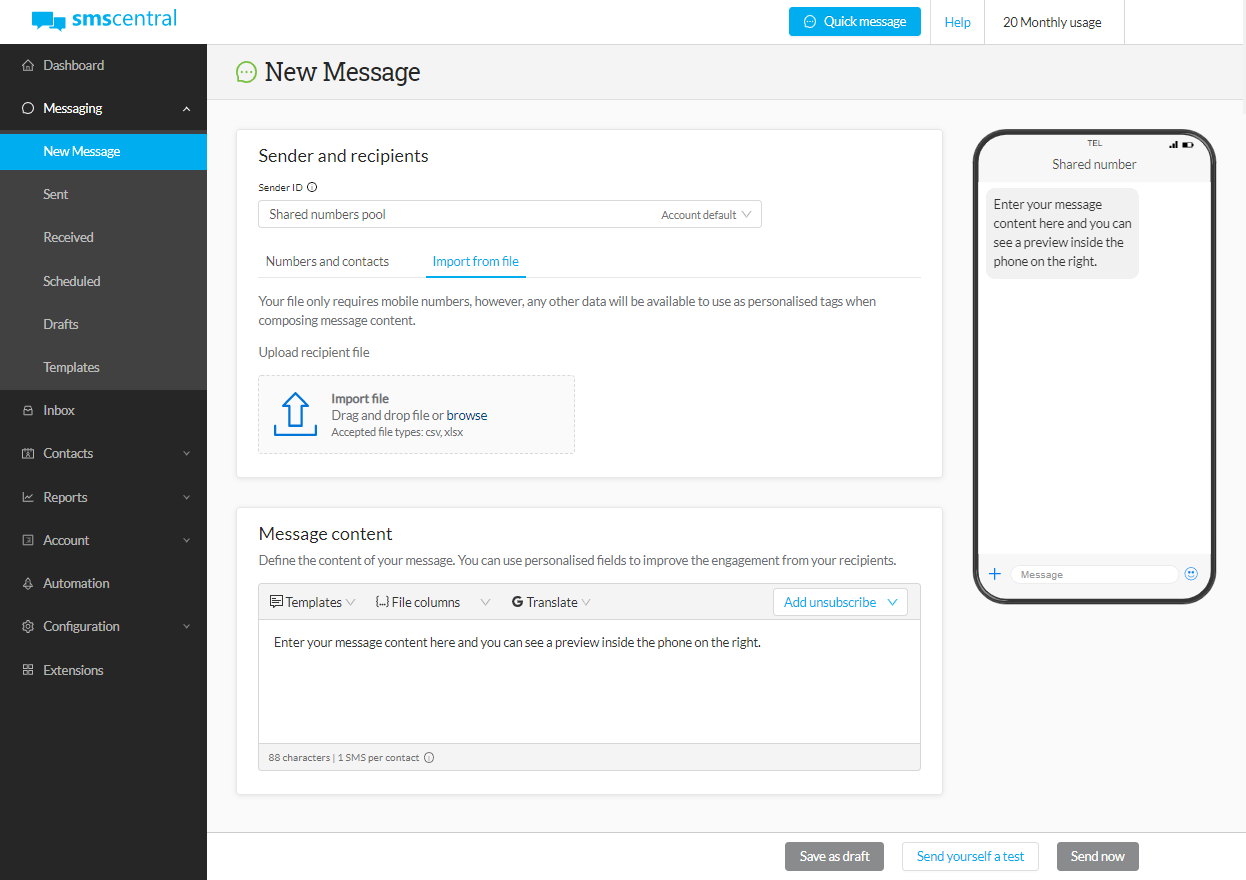The image size is (1246, 880).
Task: Open the Add unsubscribe dropdown
Action: coord(840,602)
